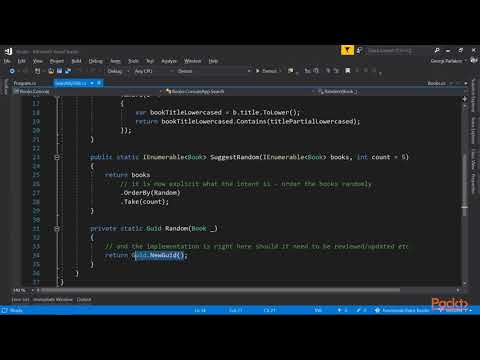This screenshot has width=480, height=360.
Task: Open the open-documents list dropdown arrow
Action: 466,83
